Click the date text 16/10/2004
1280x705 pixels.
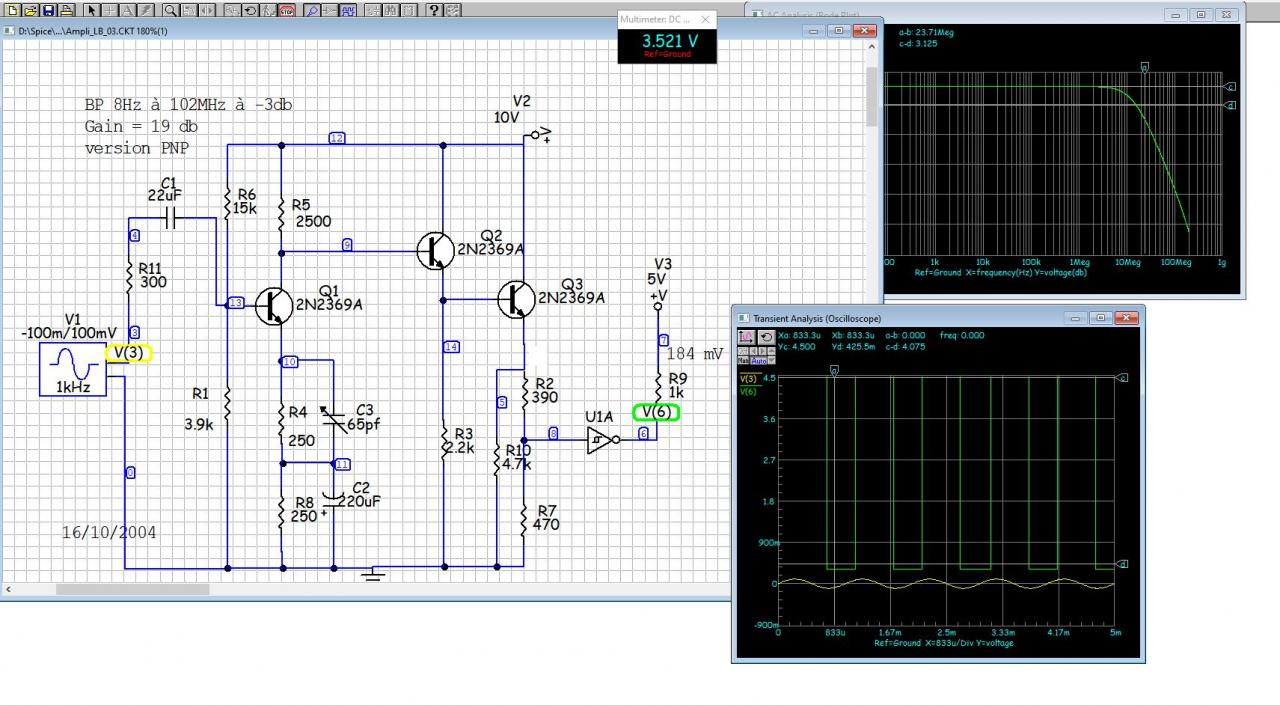coord(109,533)
